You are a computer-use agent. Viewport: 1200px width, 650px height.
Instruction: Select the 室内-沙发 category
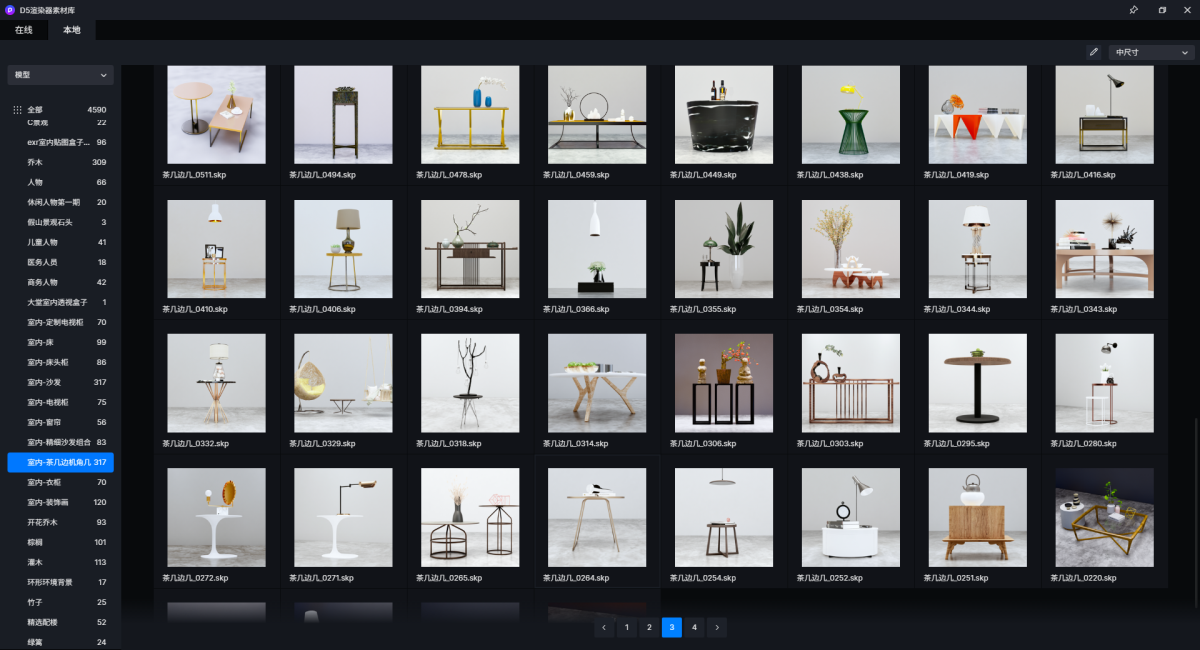61,382
